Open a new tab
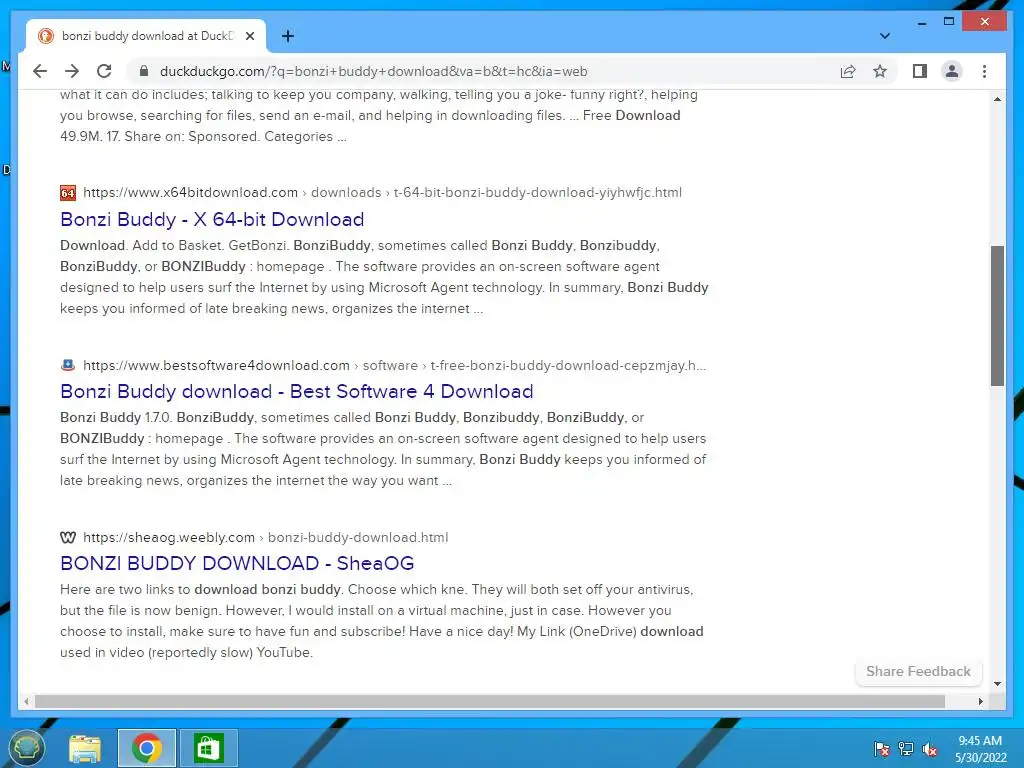The image size is (1024, 768). [x=288, y=36]
